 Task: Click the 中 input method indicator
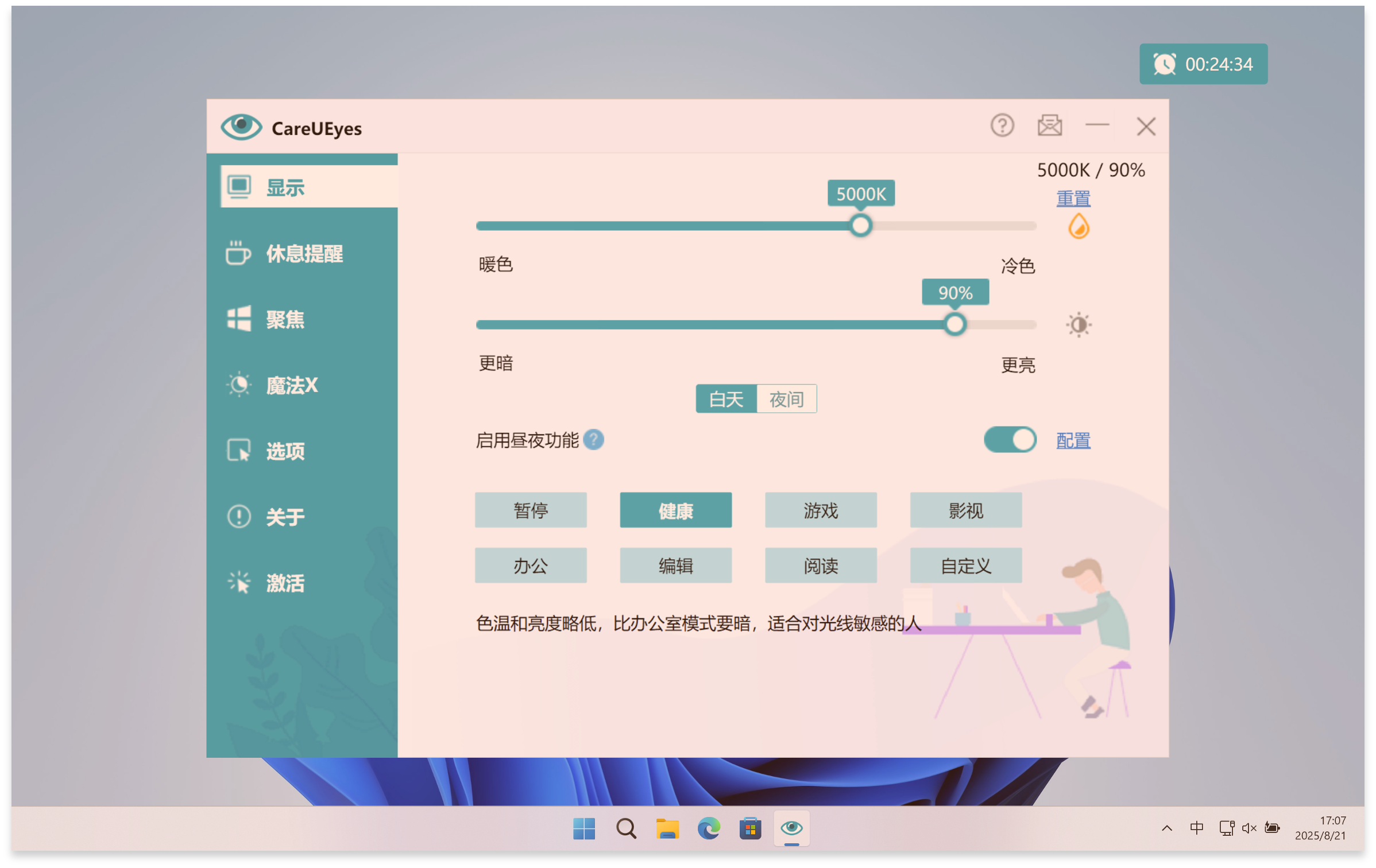(x=1196, y=828)
